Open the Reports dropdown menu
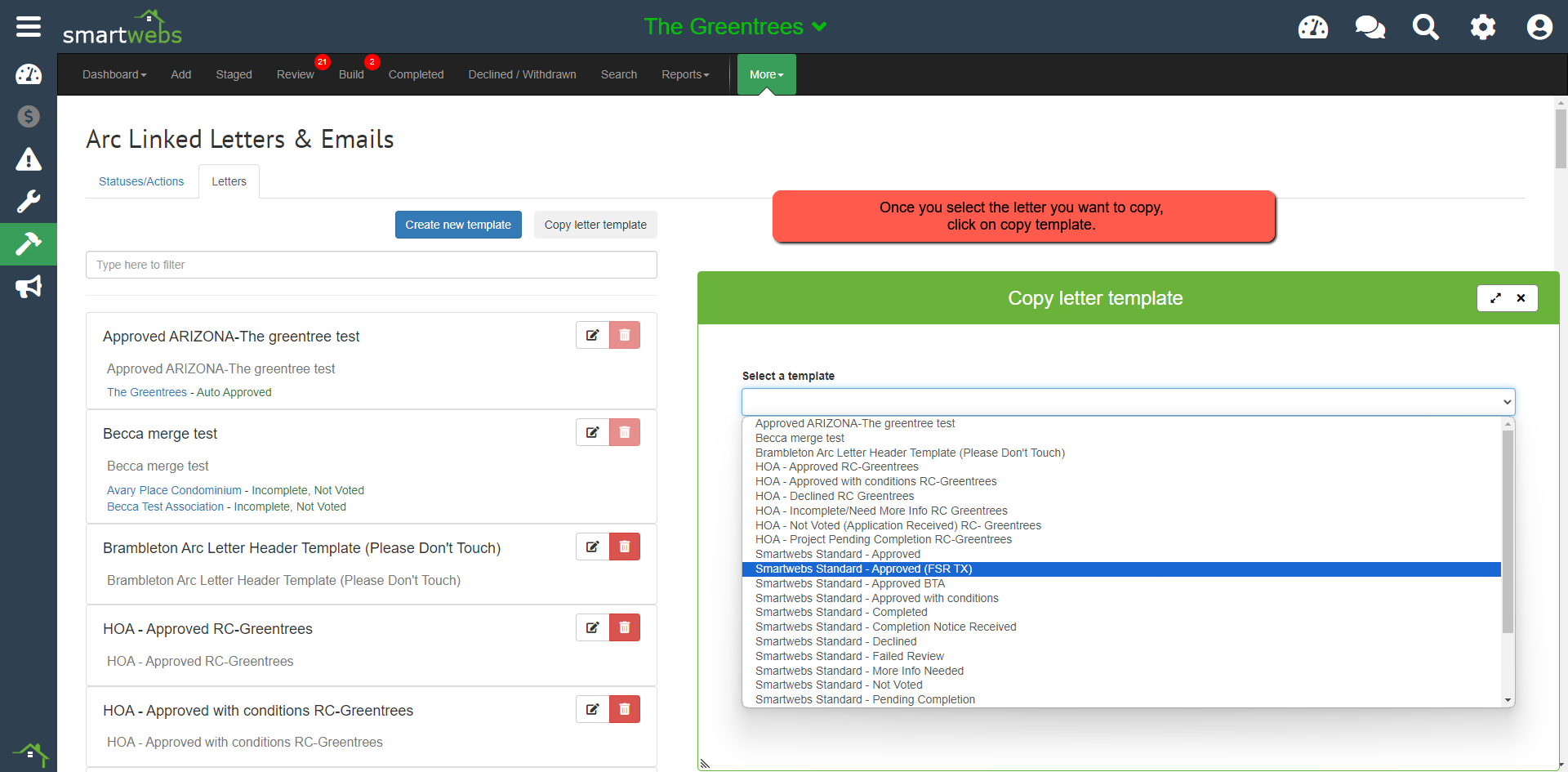This screenshot has height=772, width=1568. [685, 74]
